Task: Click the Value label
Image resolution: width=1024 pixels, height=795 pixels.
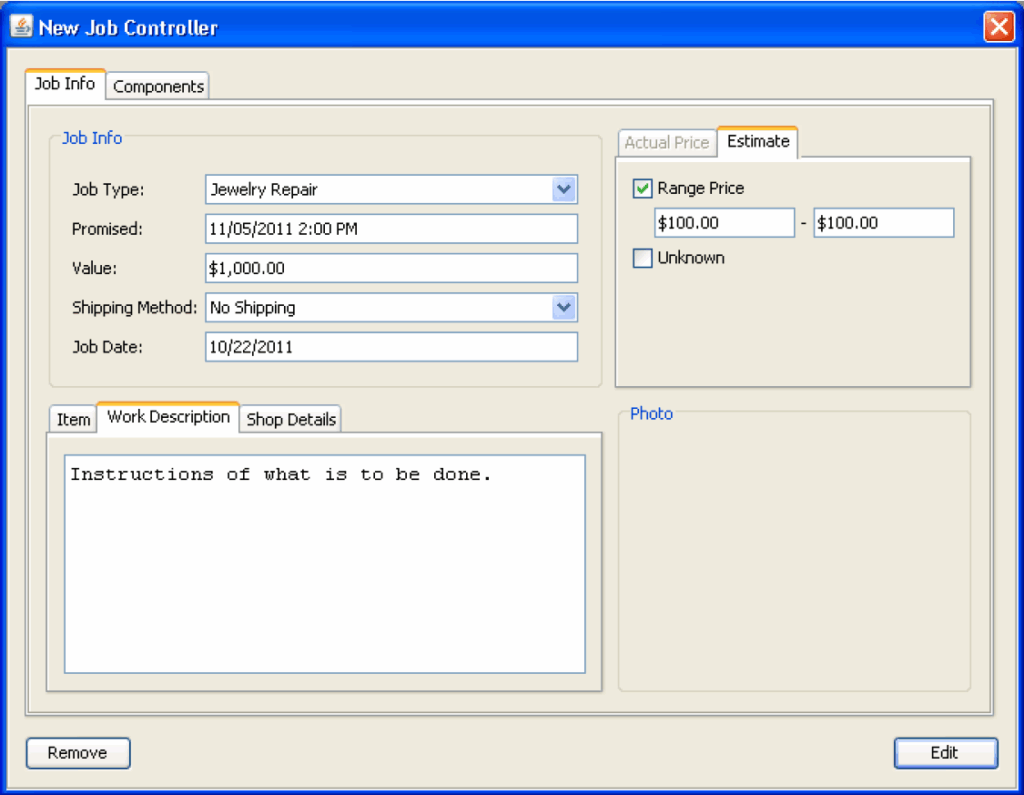Action: click(x=95, y=268)
